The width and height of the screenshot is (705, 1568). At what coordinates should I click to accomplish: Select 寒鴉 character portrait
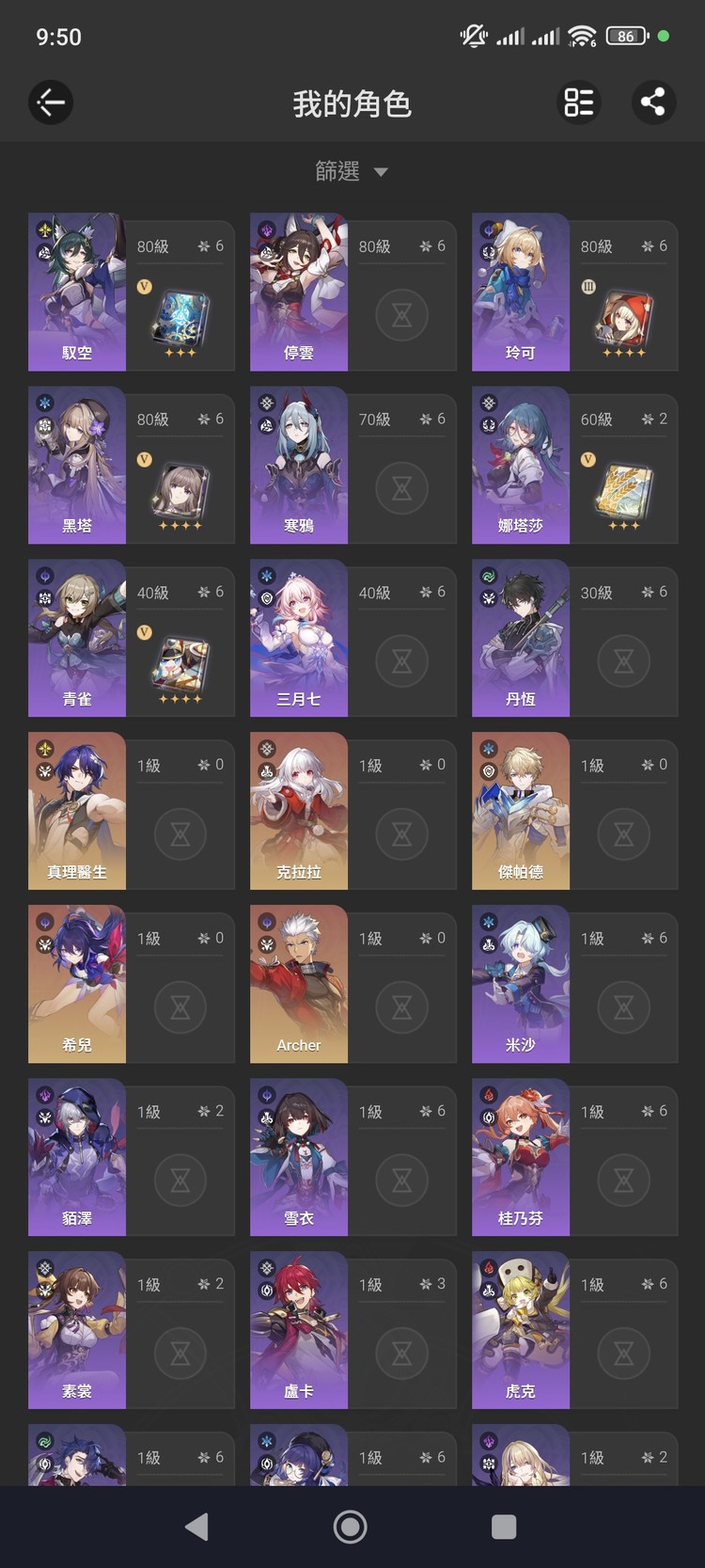click(299, 465)
